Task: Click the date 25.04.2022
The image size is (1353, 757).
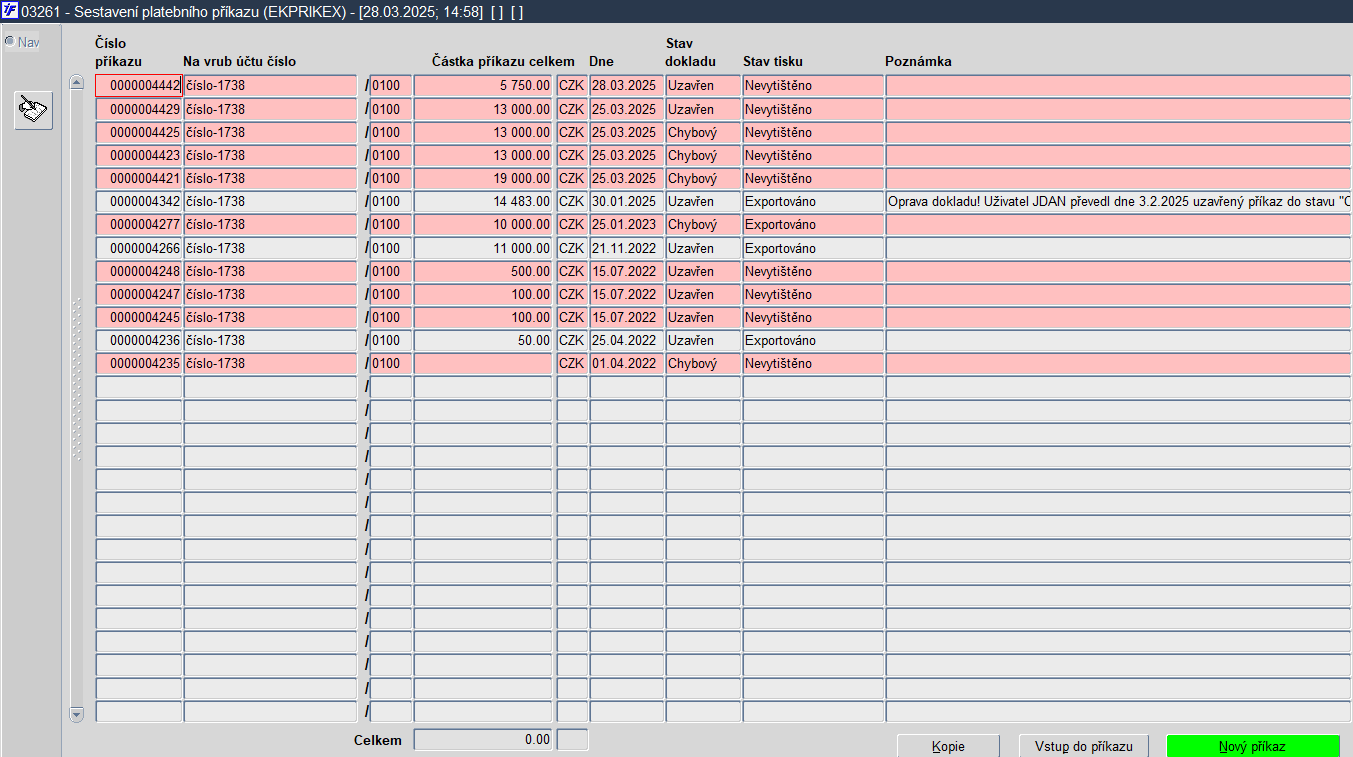Action: coord(626,340)
